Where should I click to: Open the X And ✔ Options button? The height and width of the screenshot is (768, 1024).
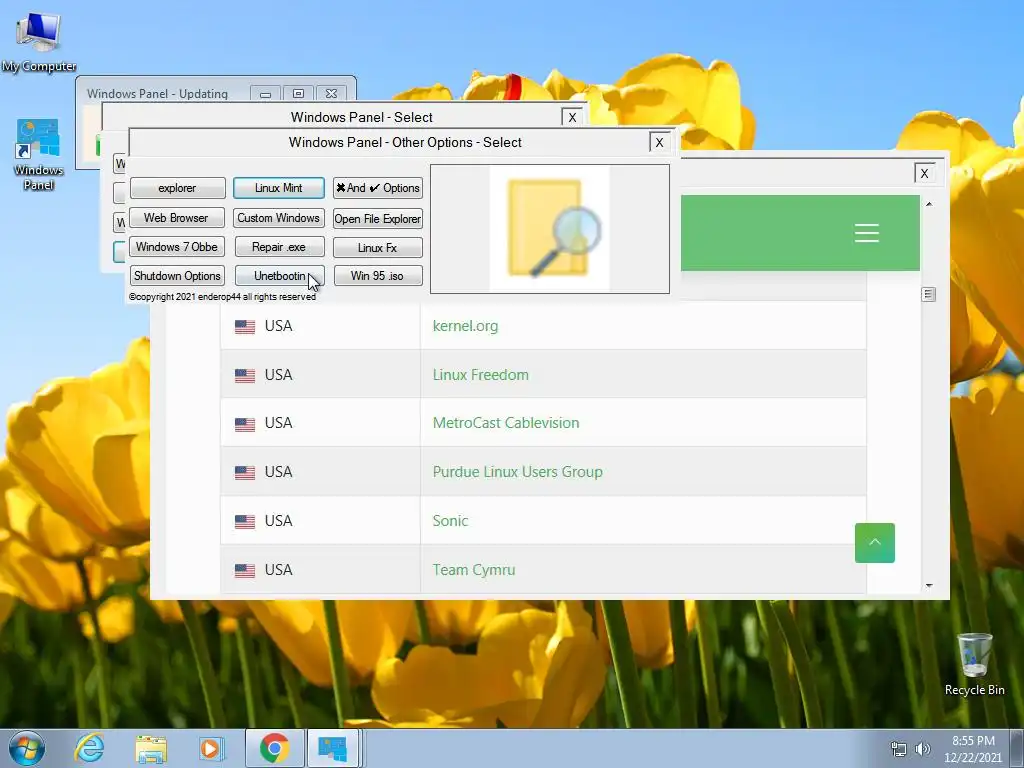[x=378, y=188]
